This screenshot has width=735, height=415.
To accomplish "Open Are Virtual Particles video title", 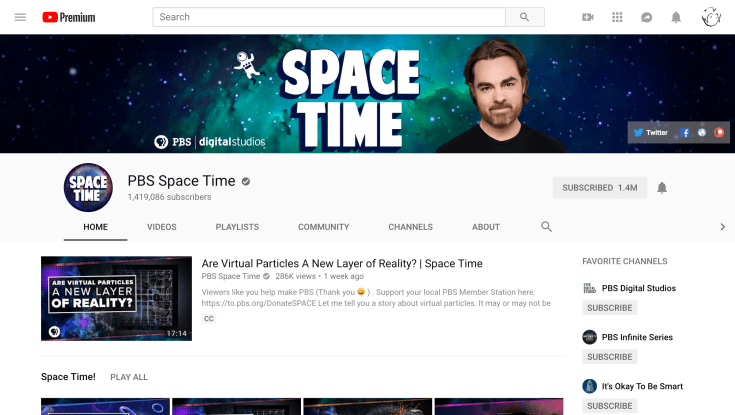I will pos(342,264).
